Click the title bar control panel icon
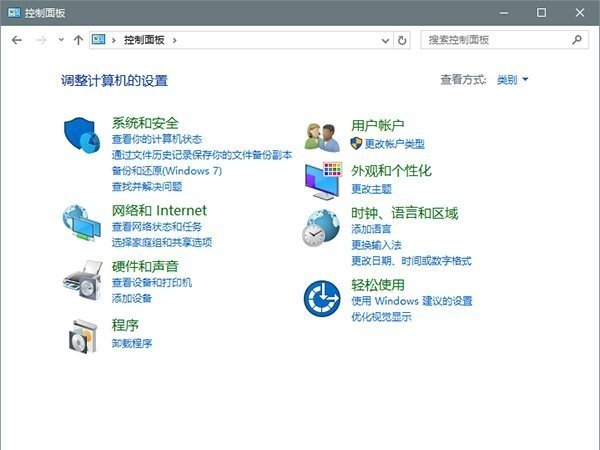The width and height of the screenshot is (600, 450). 14,13
